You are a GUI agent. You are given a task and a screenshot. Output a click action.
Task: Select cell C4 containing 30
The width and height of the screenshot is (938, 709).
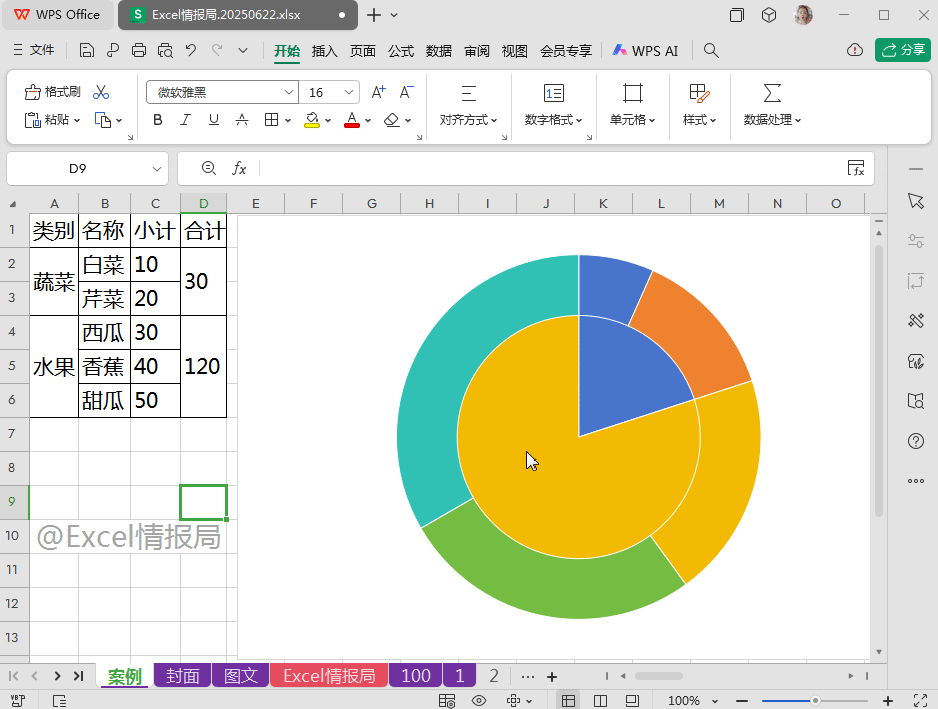click(155, 333)
